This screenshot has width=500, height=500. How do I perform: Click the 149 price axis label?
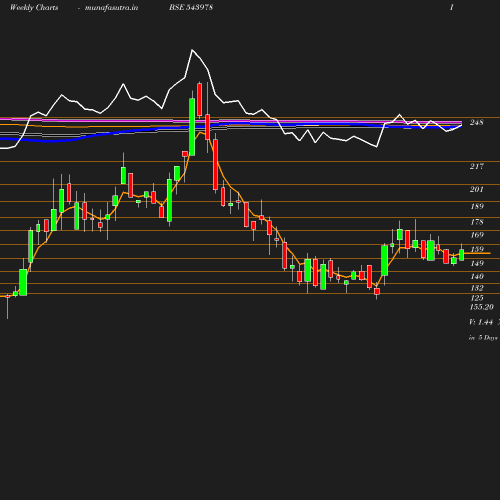[x=477, y=263]
